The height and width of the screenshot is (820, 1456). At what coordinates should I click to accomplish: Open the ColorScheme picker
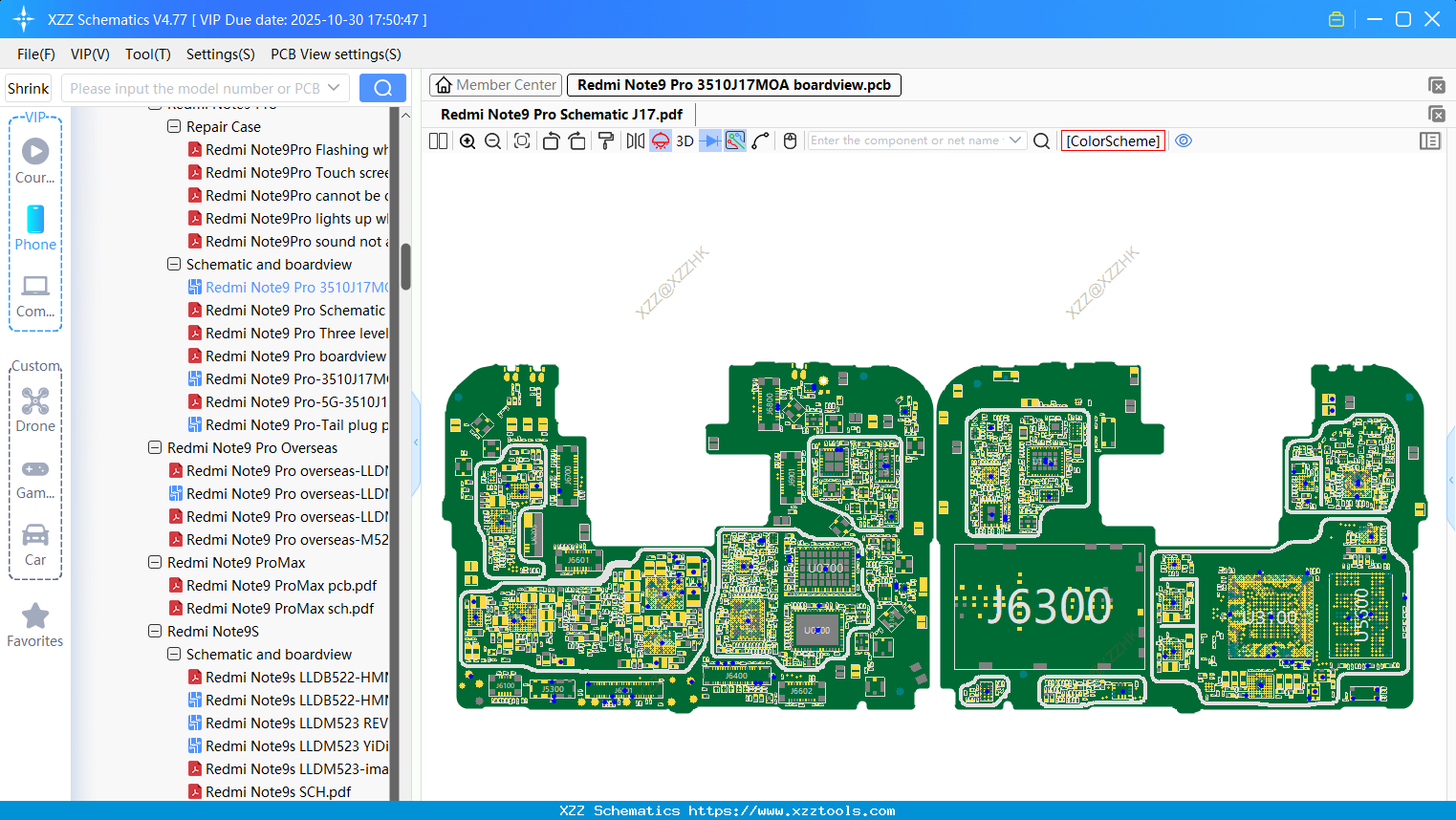click(1113, 140)
